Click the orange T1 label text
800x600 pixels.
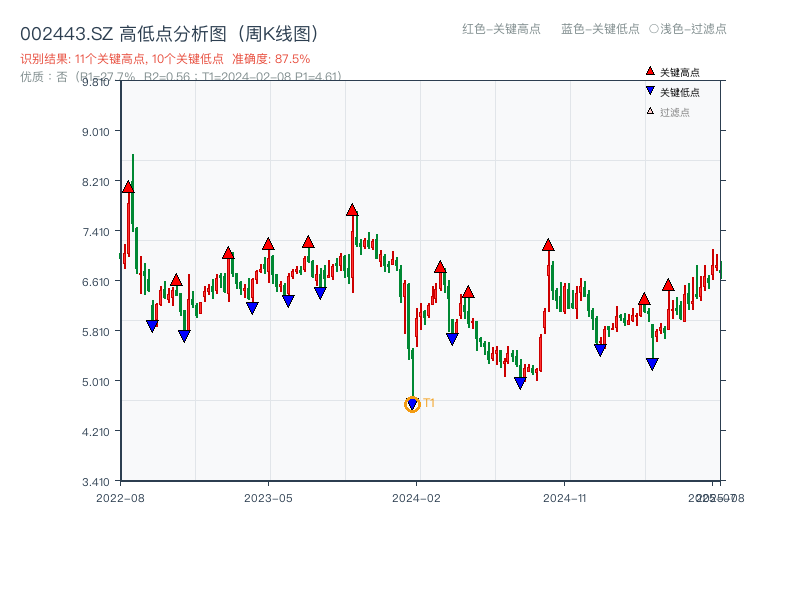429,403
